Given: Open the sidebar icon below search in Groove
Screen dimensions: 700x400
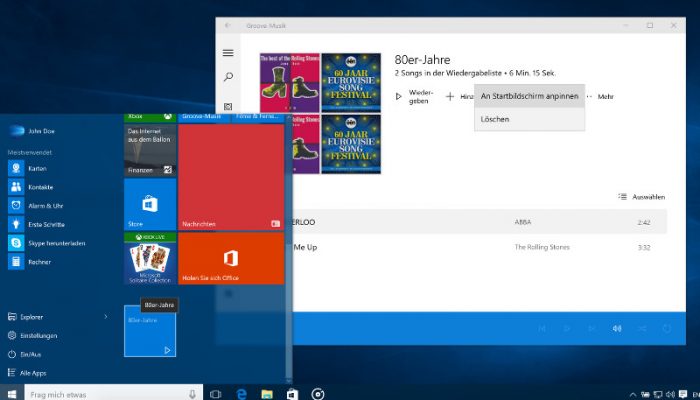Looking at the screenshot, I should coord(228,107).
